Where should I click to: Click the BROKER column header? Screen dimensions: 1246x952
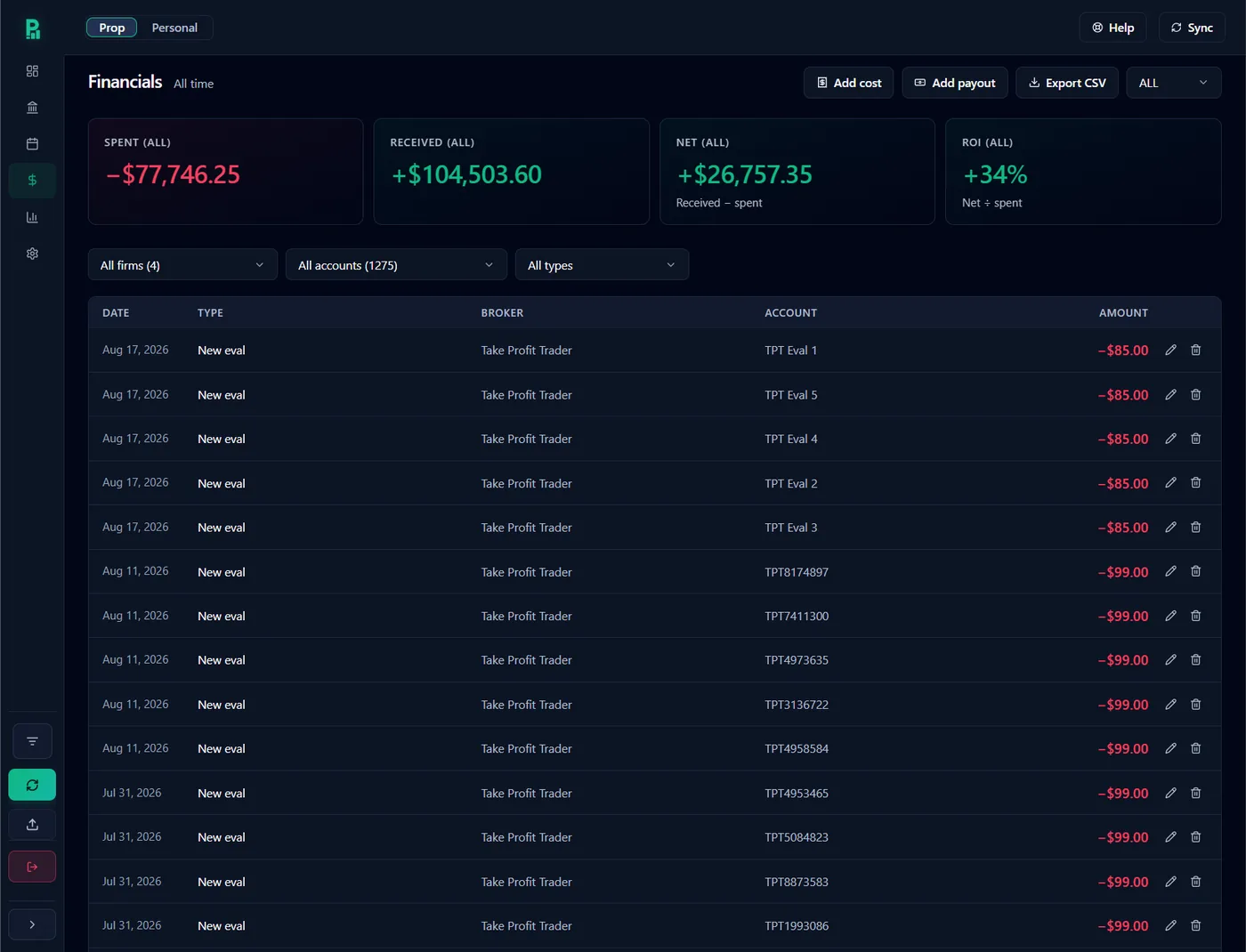point(502,313)
